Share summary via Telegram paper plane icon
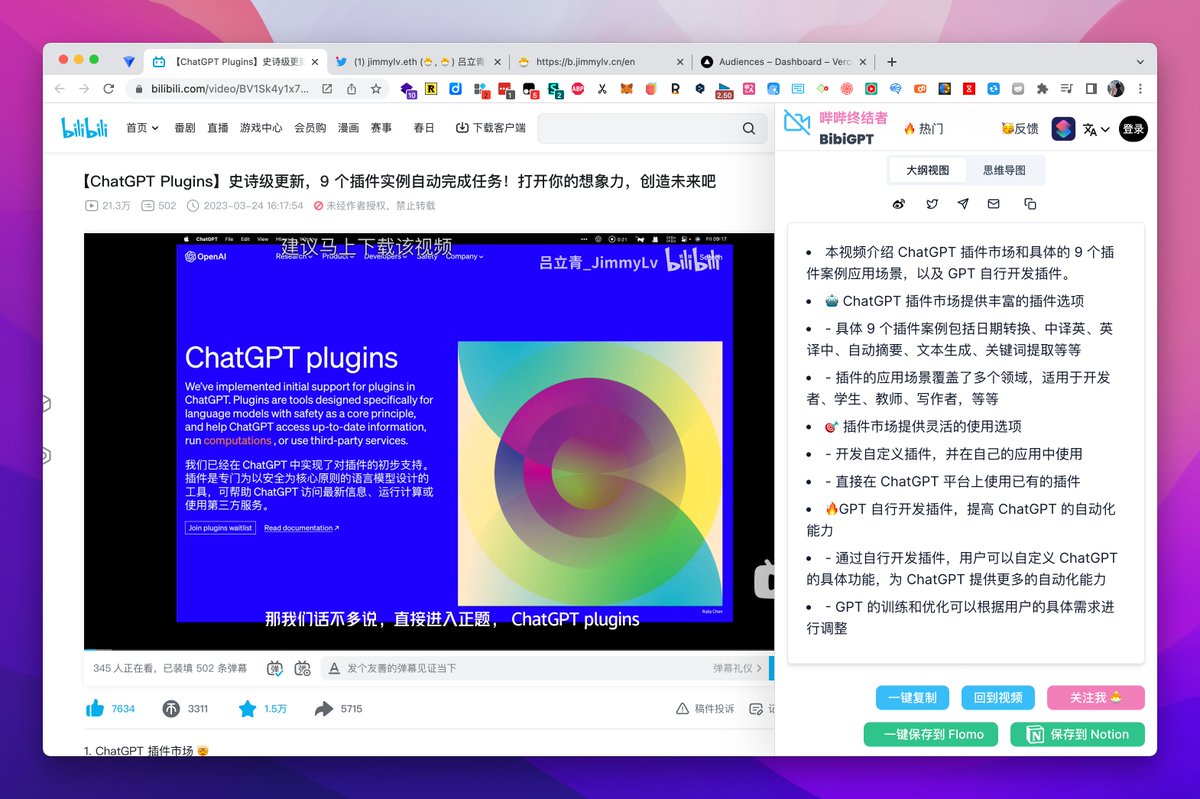 coord(963,204)
